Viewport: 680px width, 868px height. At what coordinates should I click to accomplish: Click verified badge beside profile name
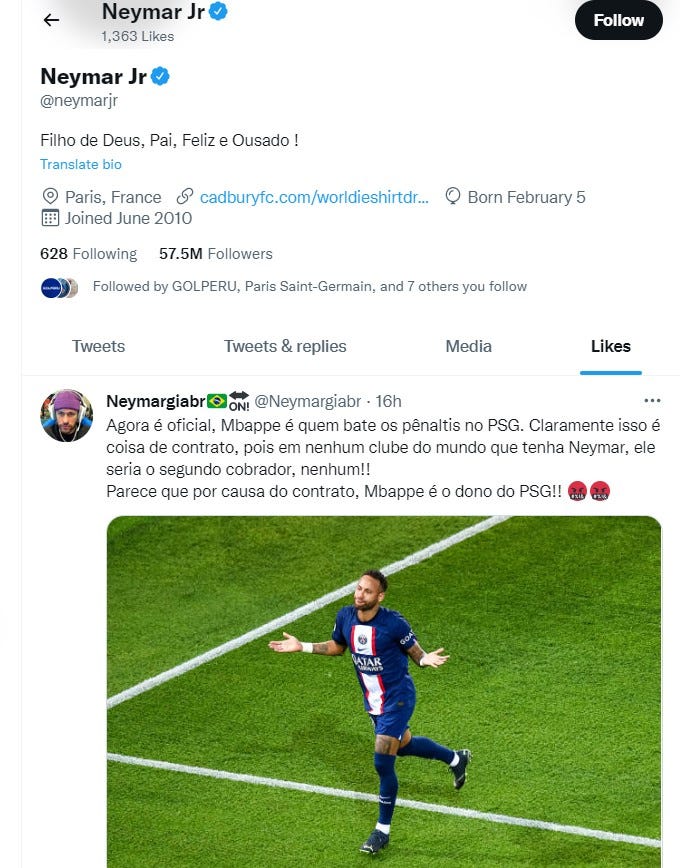point(159,76)
